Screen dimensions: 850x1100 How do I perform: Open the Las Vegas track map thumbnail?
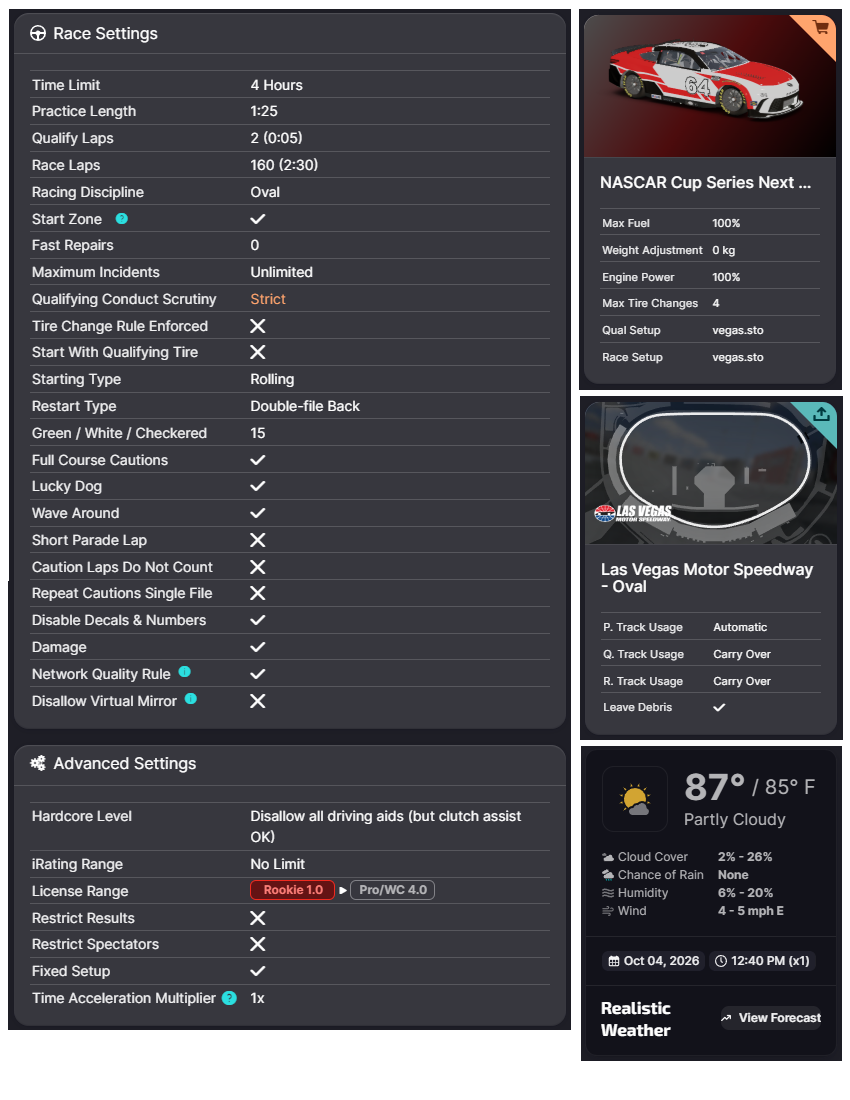pyautogui.click(x=711, y=473)
